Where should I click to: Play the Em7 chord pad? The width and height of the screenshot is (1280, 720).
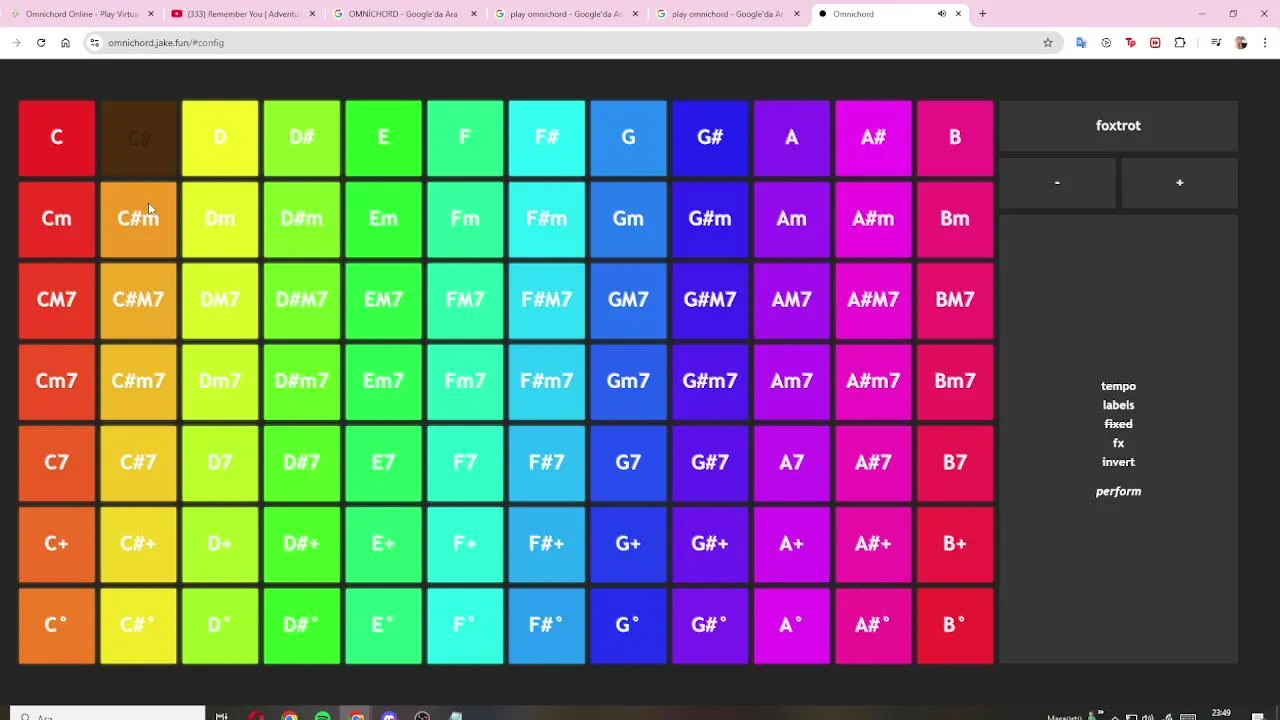point(383,381)
